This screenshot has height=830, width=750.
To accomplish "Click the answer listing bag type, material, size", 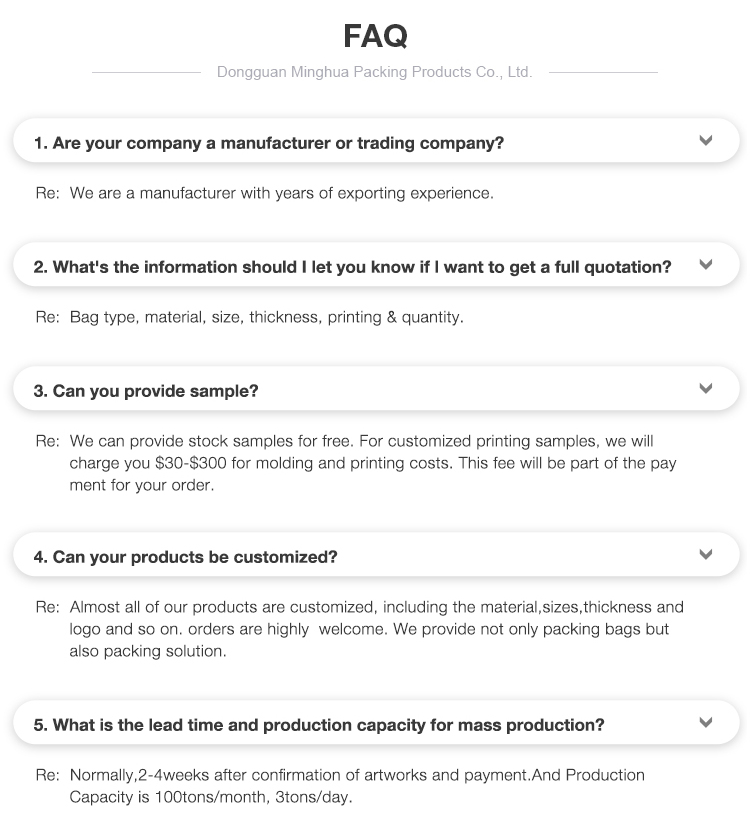I will [267, 317].
